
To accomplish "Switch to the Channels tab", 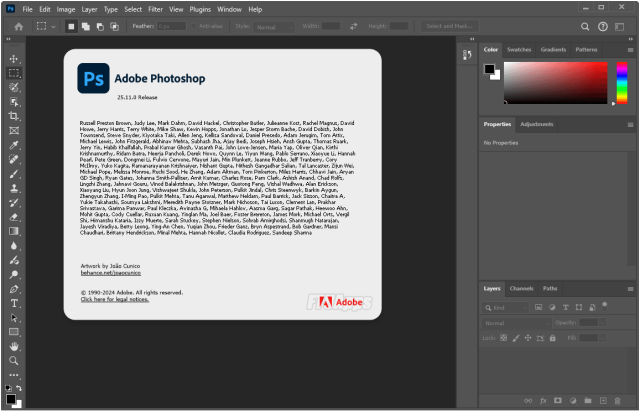I will tap(522, 288).
